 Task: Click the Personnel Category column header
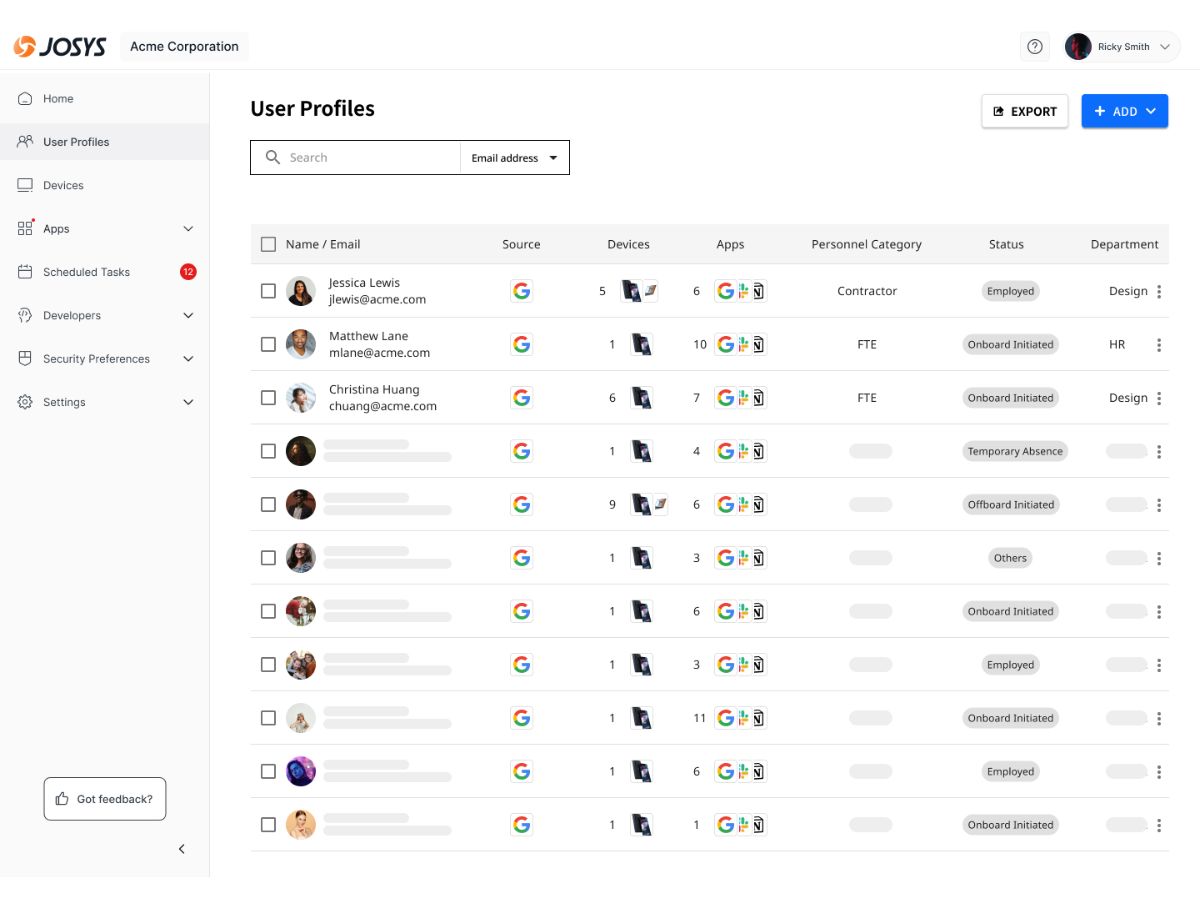866,244
